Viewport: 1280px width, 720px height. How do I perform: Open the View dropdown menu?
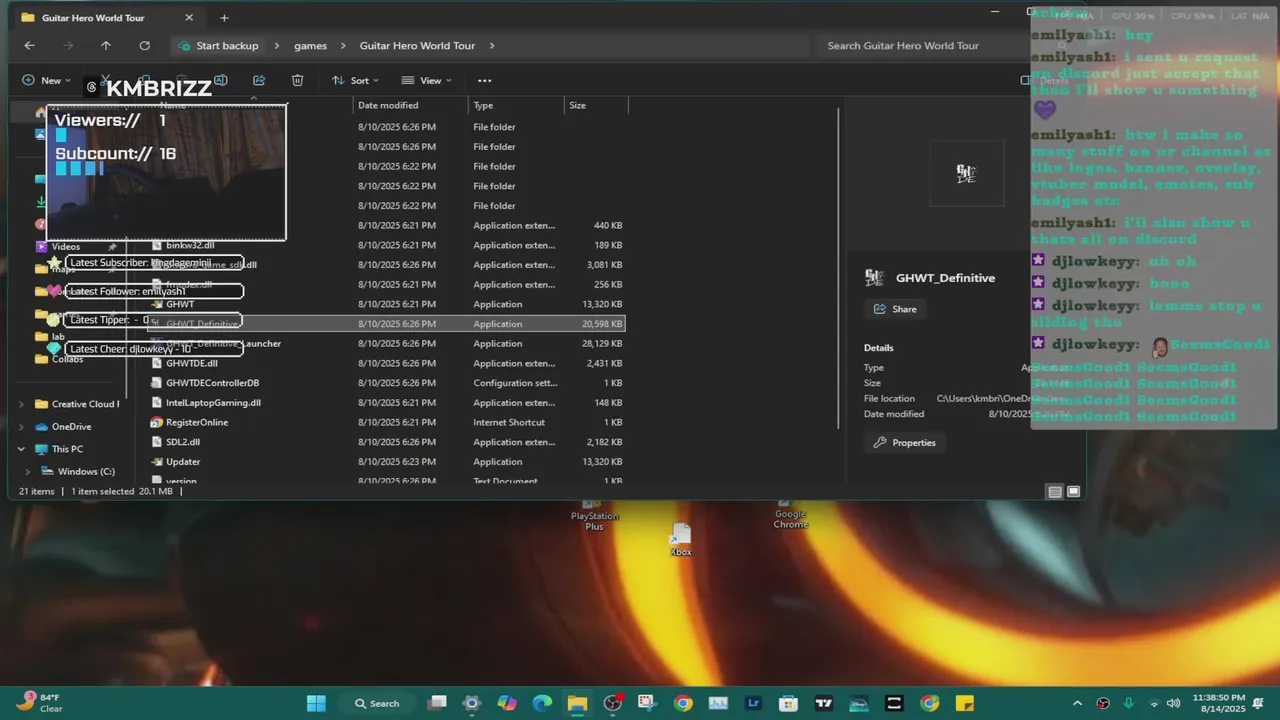[426, 80]
